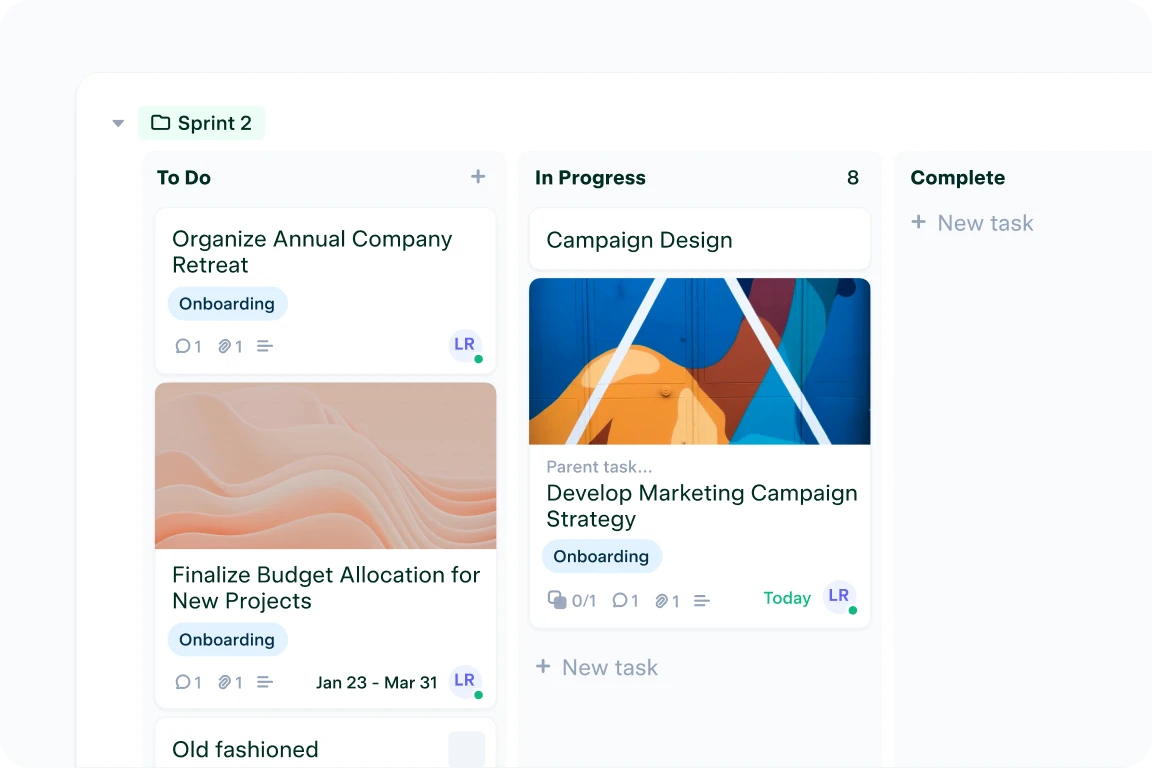Image resolution: width=1152 pixels, height=768 pixels.
Task: Open Develop Marketing Campaign Strategy title
Action: pos(702,506)
